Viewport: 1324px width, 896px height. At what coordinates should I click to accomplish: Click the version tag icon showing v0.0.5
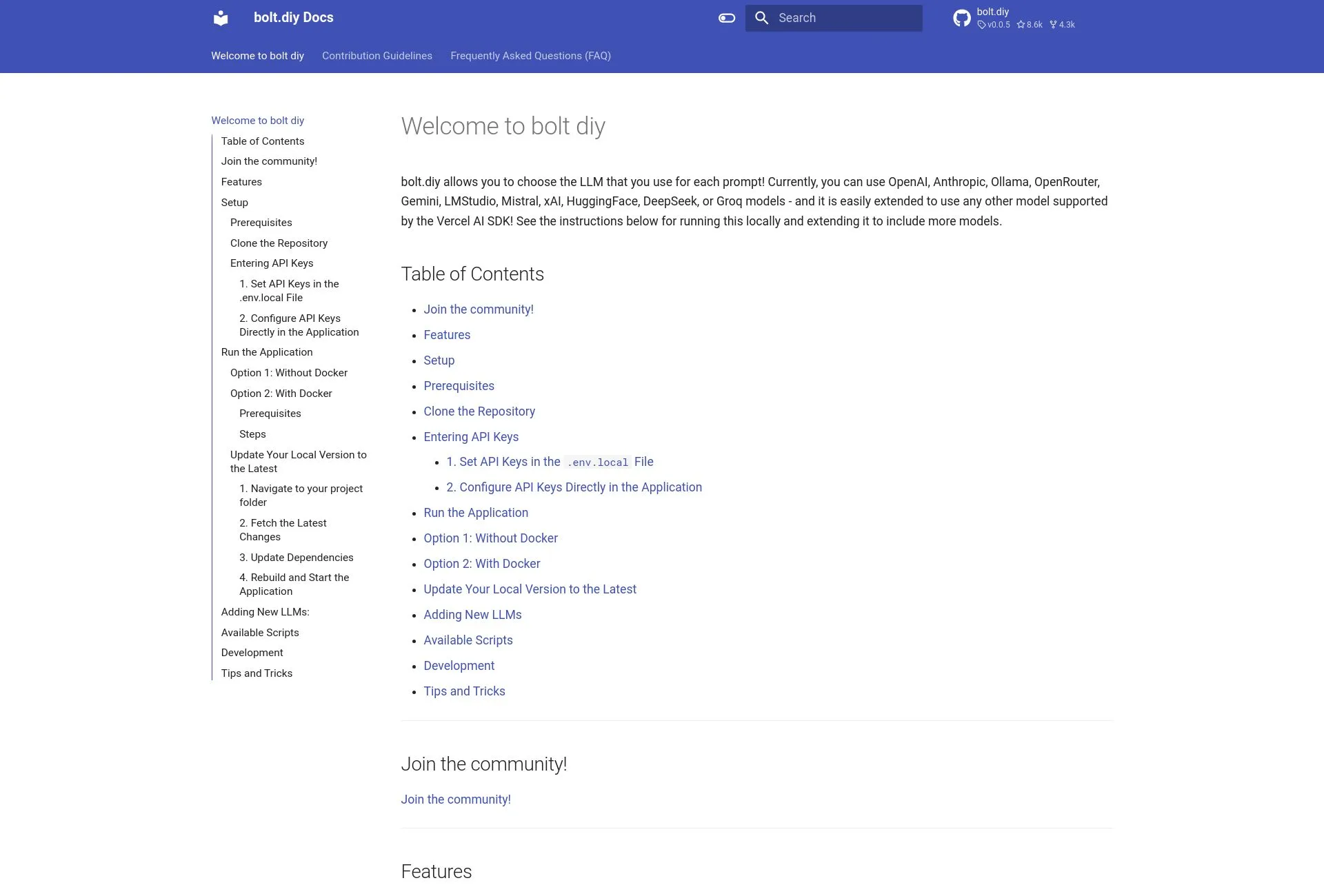point(983,23)
